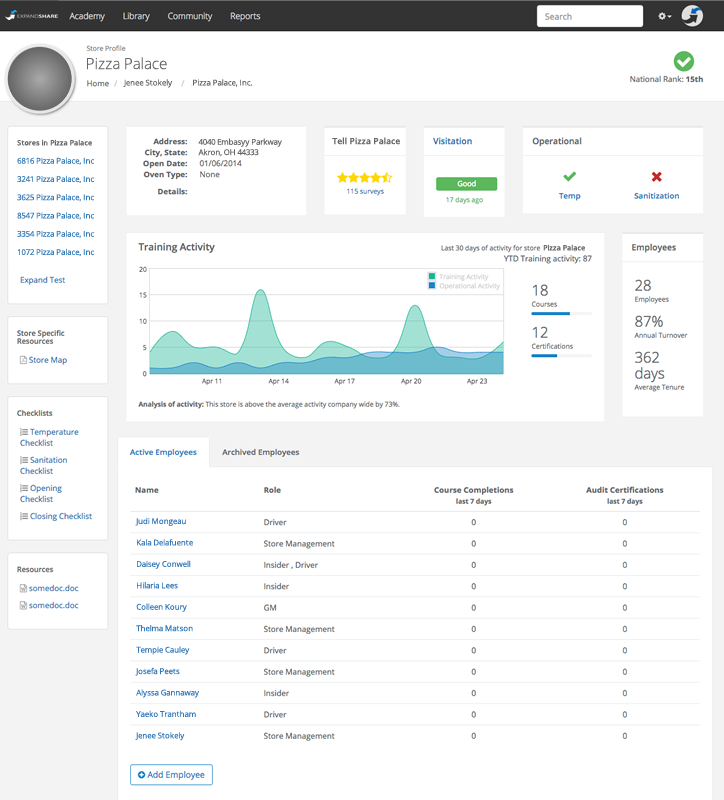Open employee Thelma Matson

[x=164, y=629]
